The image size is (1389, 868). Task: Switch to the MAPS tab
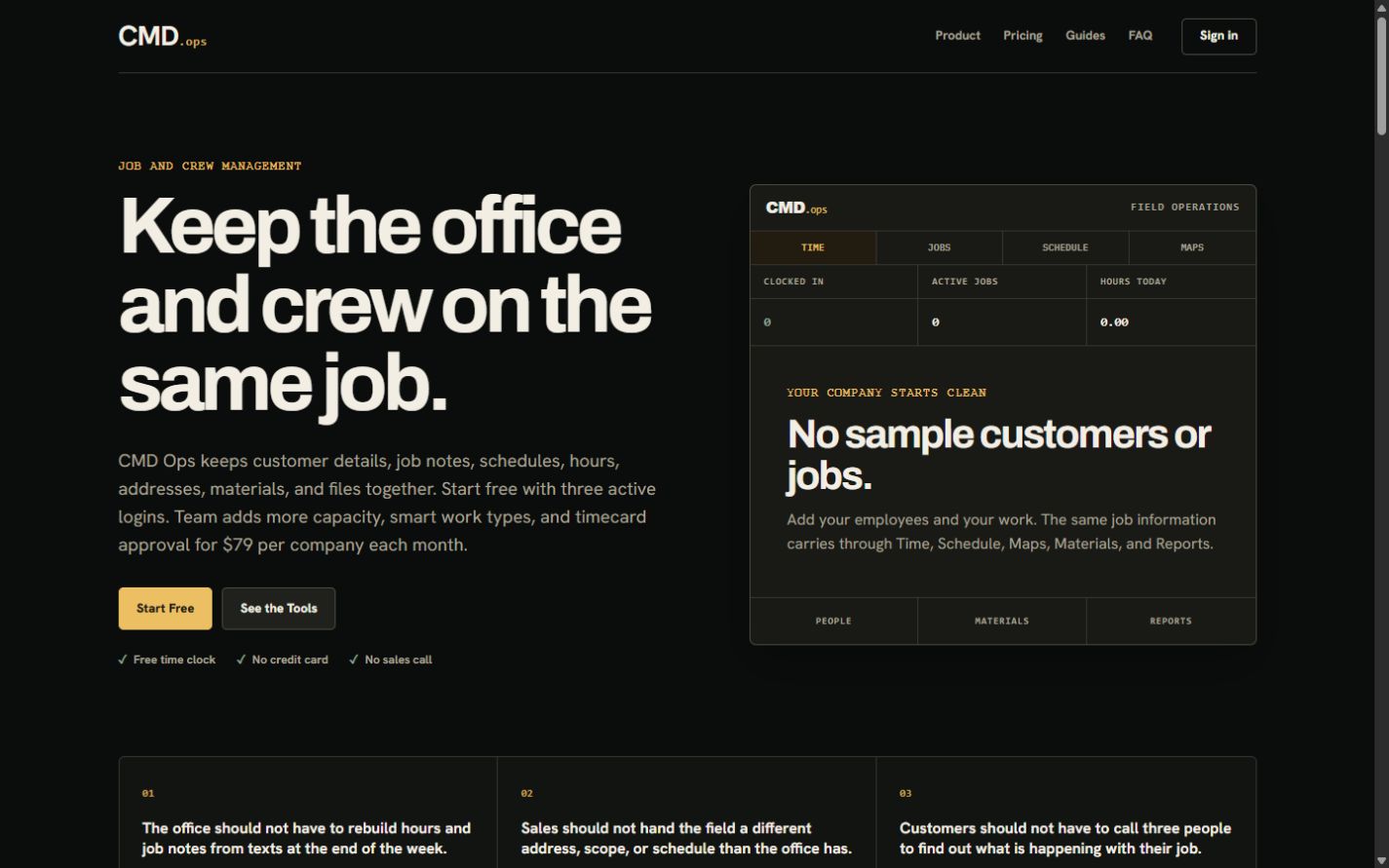(1192, 247)
